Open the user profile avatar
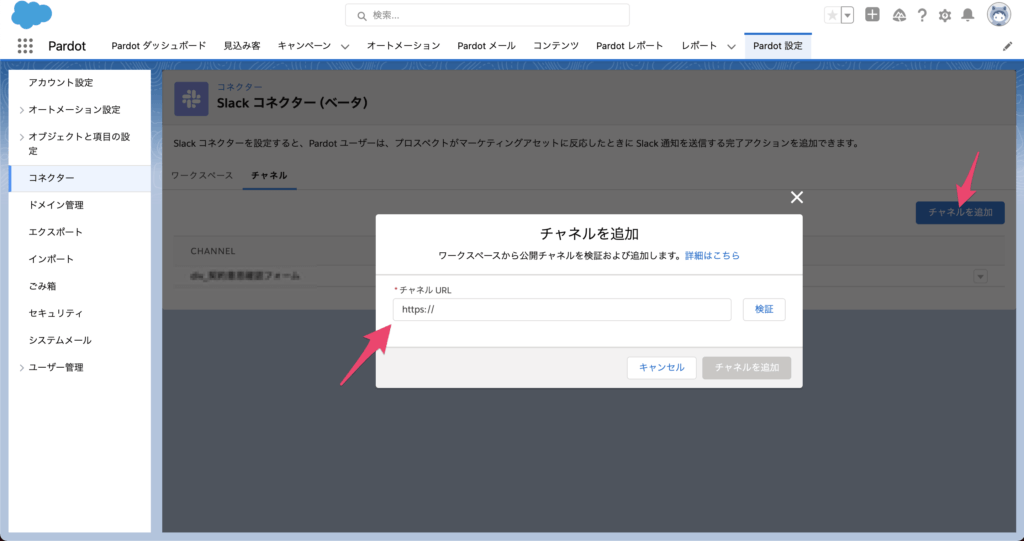 pos(998,15)
